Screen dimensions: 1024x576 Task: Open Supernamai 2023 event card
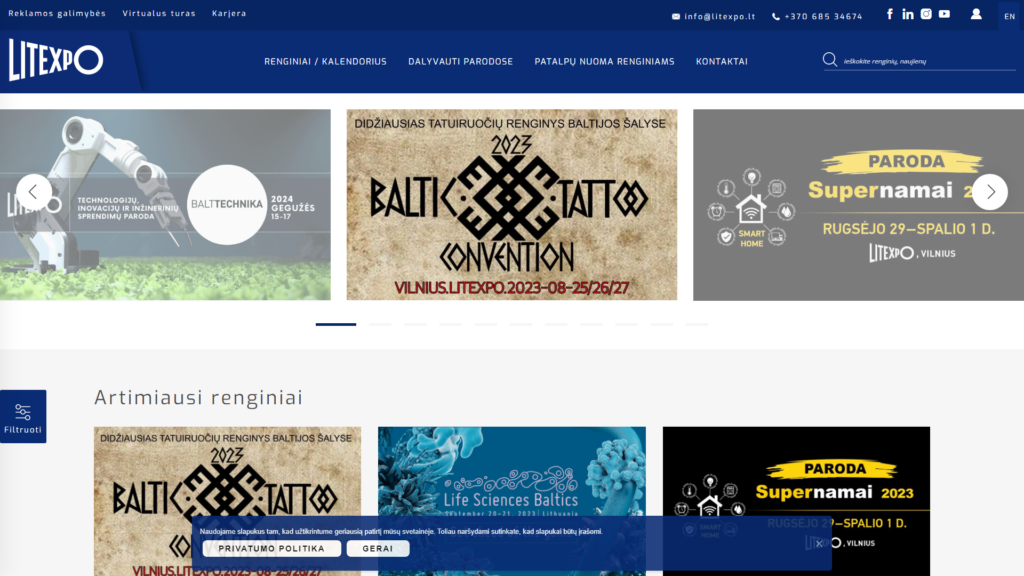click(796, 502)
